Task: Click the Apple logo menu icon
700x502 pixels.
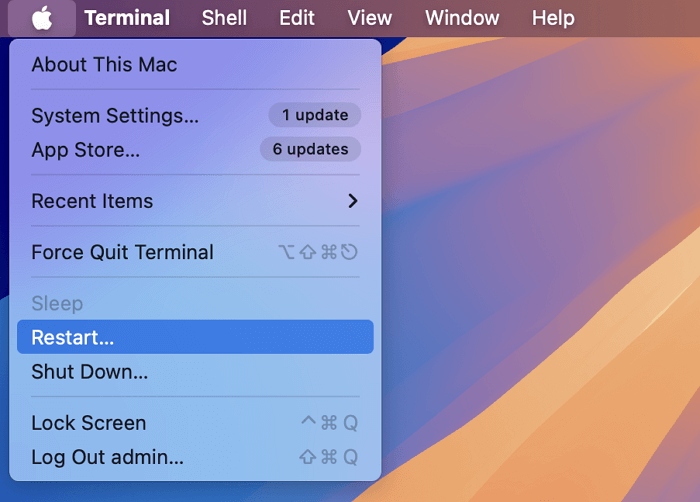Action: [42, 18]
